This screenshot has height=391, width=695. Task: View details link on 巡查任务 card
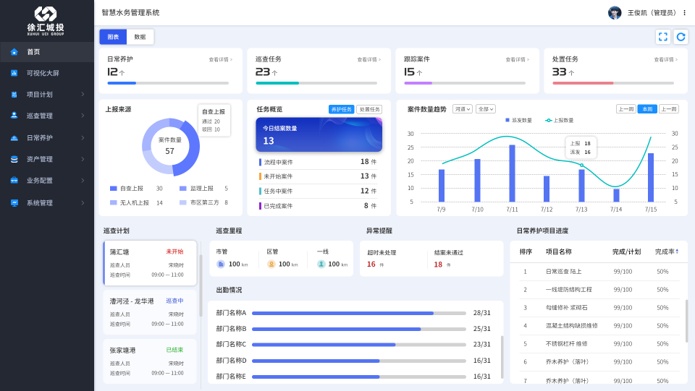pyautogui.click(x=369, y=59)
